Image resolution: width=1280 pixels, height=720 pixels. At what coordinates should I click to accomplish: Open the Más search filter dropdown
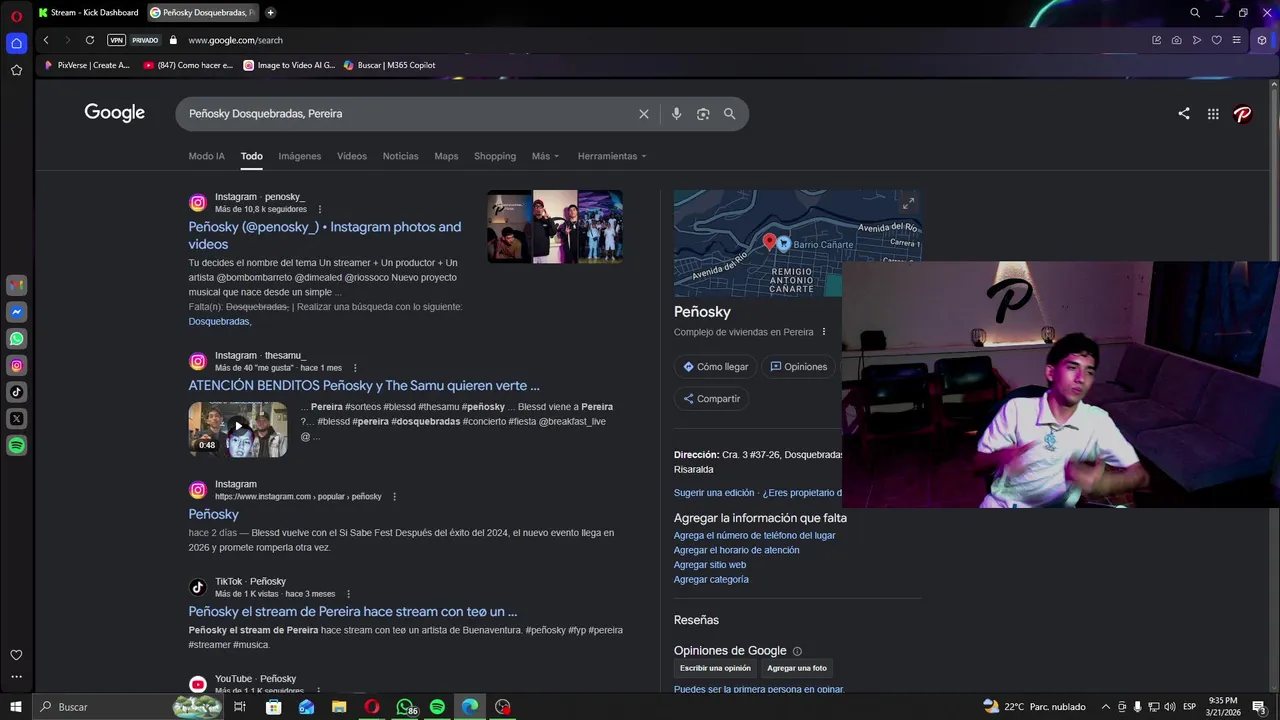point(545,156)
